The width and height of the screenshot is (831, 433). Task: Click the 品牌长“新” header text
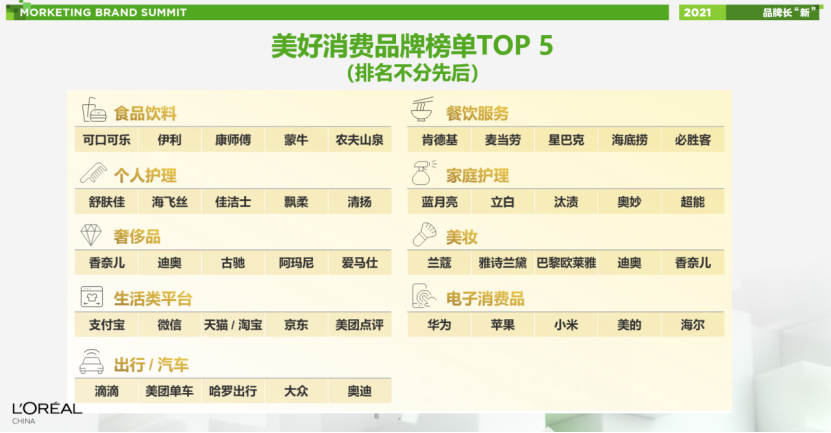(x=790, y=13)
